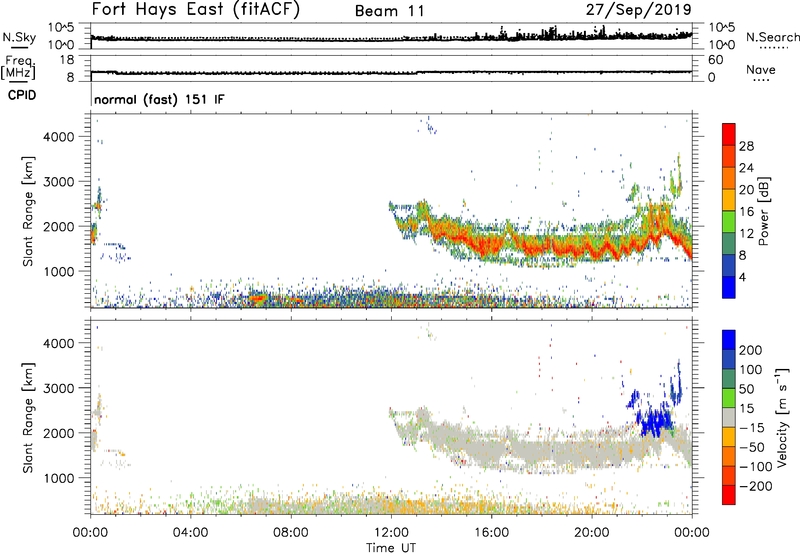Click the date '27/Sep/2019'
Viewport: 800px width, 554px height.
coord(638,10)
